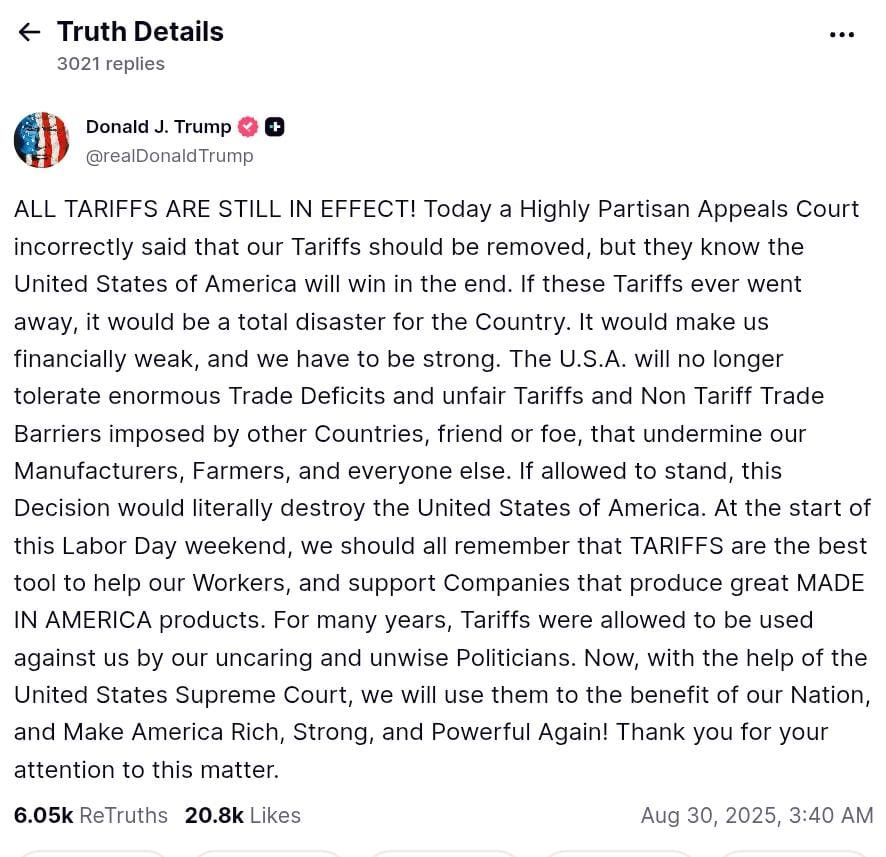Viewport: 886px width, 857px height.
Task: View the 20.8k Likes list
Action: coord(242,815)
